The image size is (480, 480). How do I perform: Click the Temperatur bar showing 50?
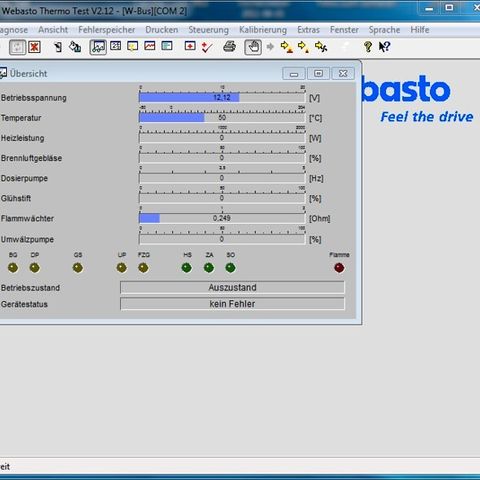[x=222, y=117]
